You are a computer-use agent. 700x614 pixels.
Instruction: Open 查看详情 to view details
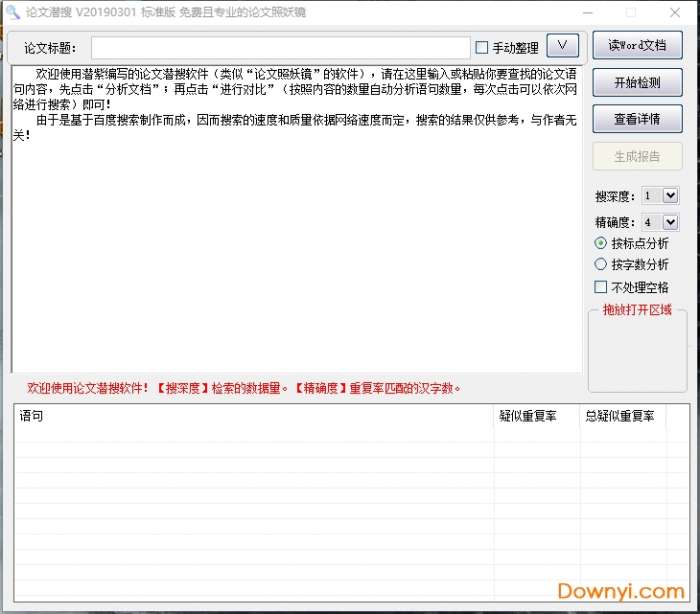click(x=637, y=119)
